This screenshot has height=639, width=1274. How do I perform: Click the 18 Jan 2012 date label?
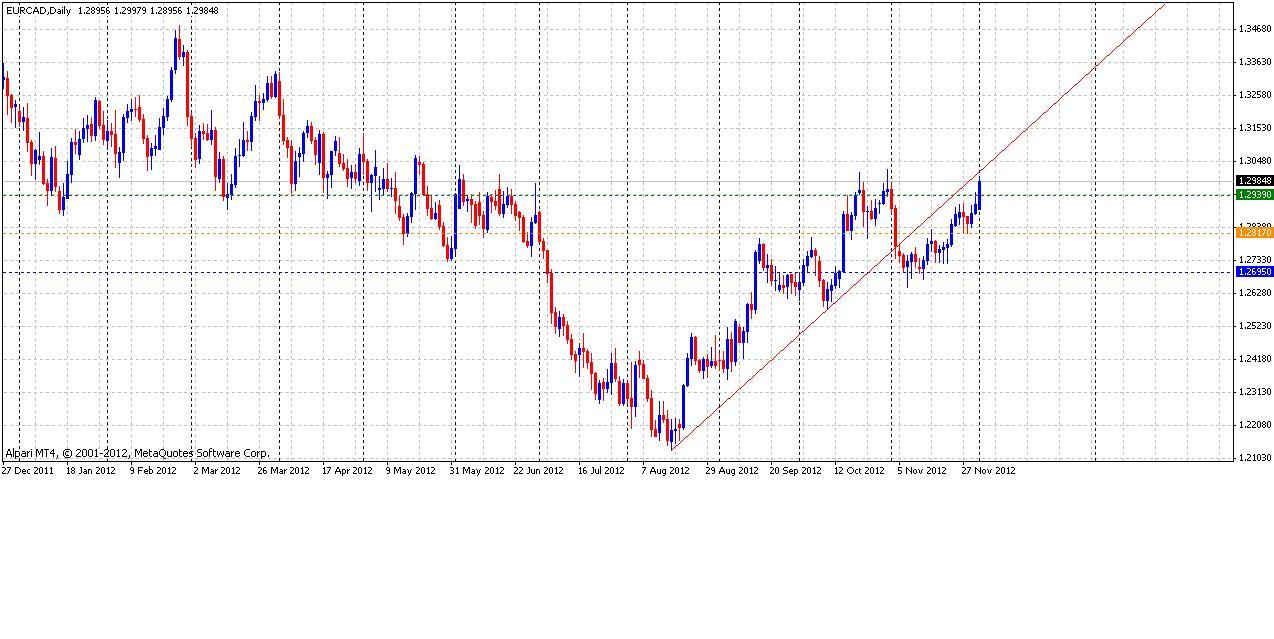(x=91, y=470)
